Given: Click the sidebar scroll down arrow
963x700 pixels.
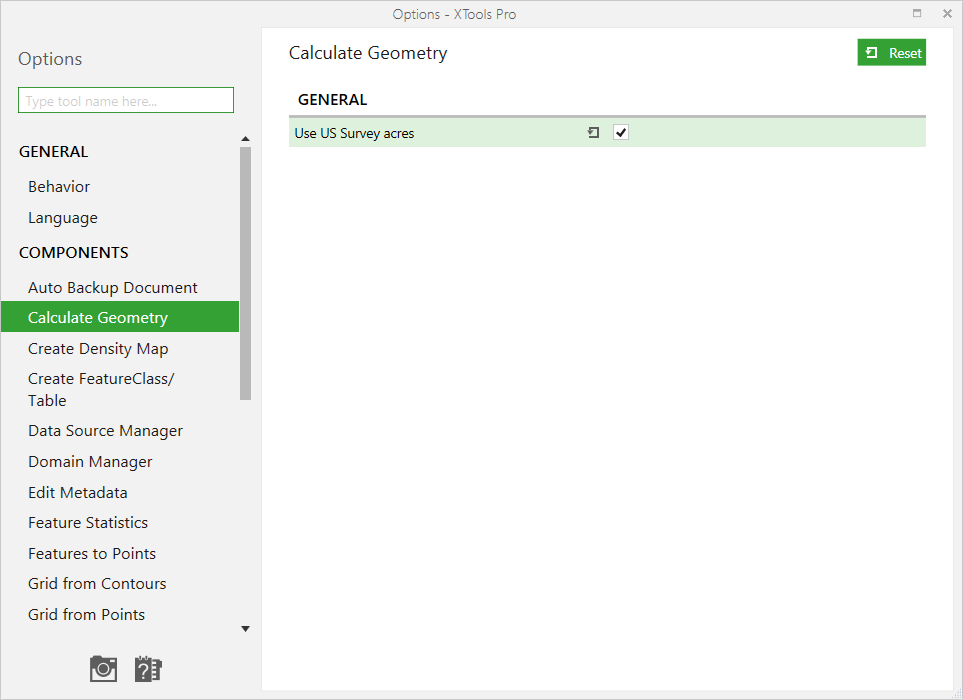Looking at the screenshot, I should coord(246,629).
